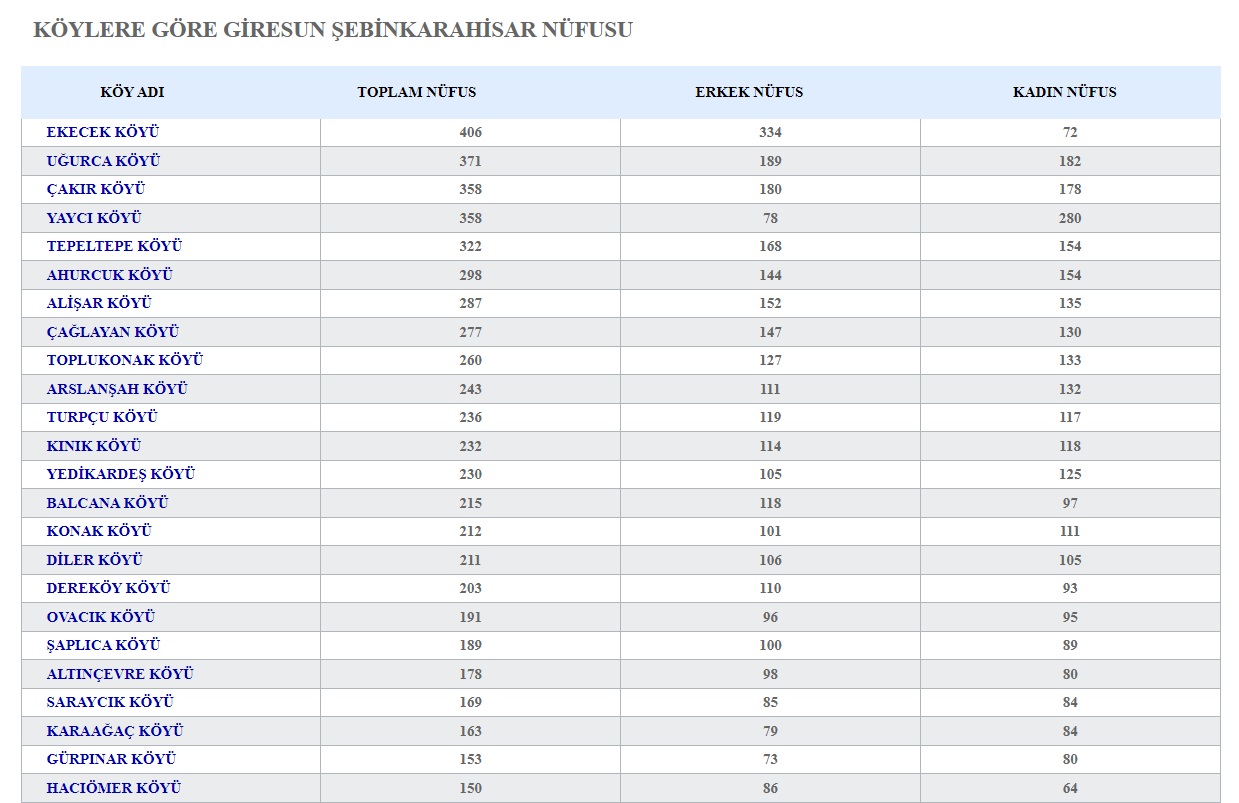Open the ARSLANŞAH KÖYÜ village link
Screen dimensions: 1239x803
(x=117, y=389)
